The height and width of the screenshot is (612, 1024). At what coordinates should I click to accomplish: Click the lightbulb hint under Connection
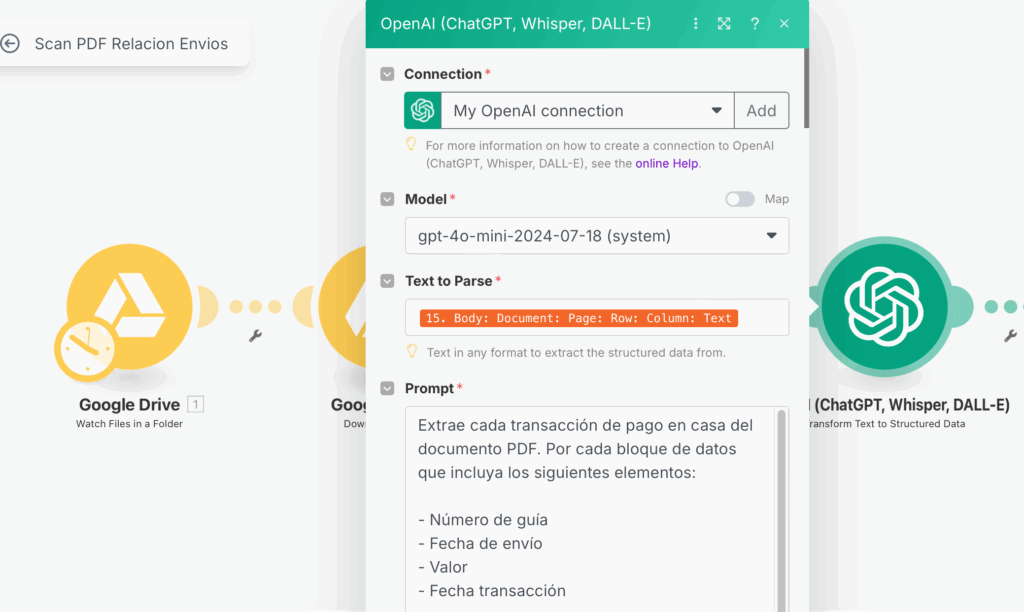(x=411, y=144)
